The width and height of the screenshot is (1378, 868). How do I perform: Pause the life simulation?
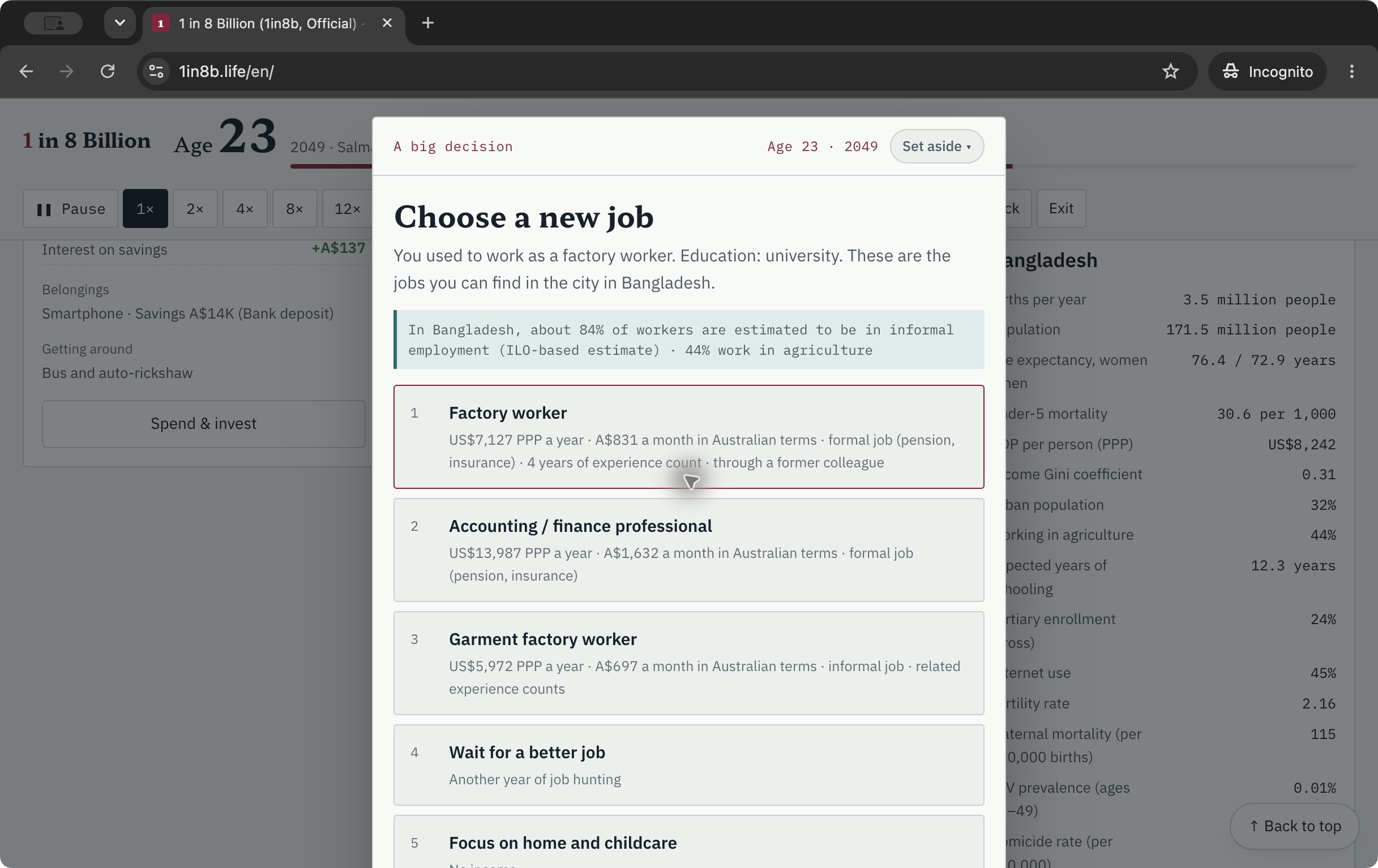70,209
